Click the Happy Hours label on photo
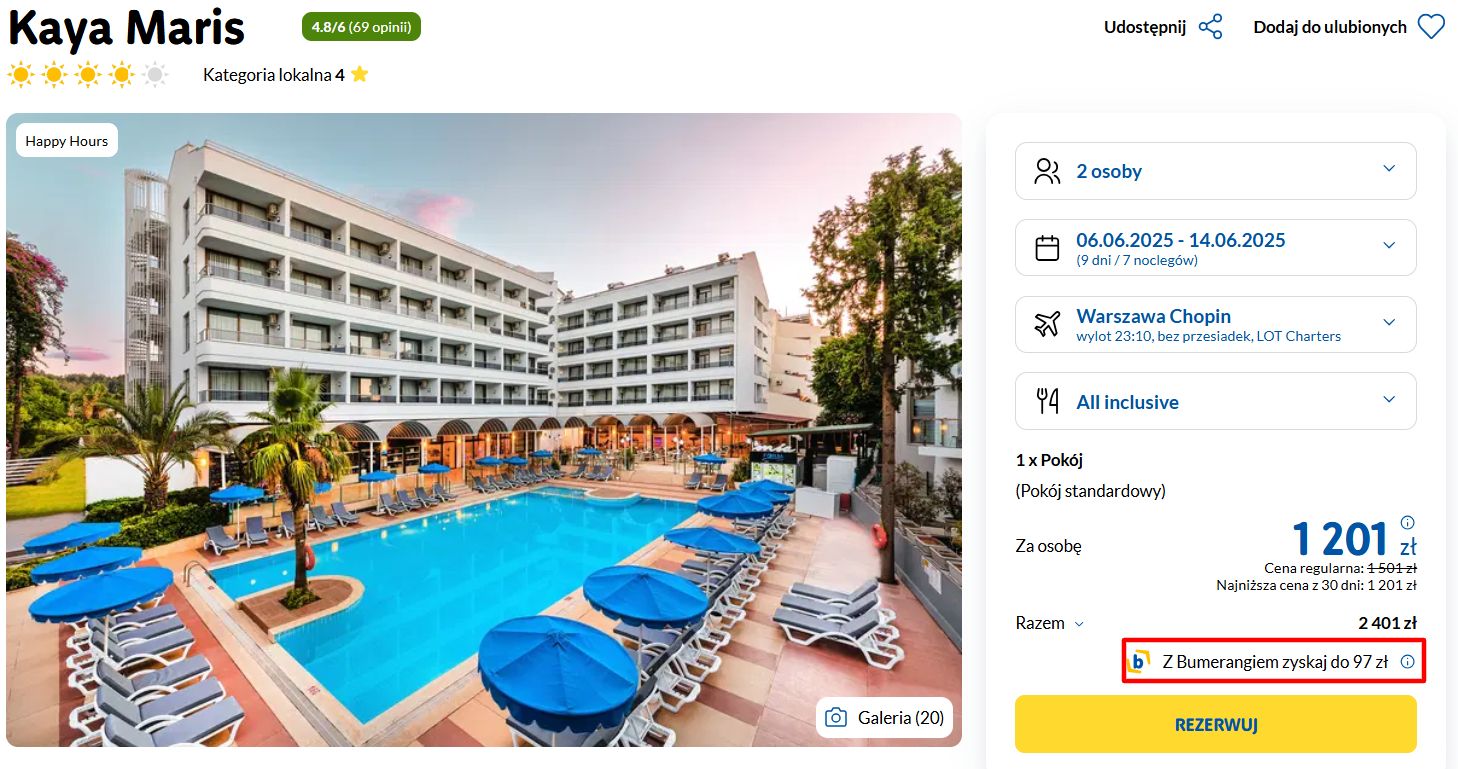Screen dimensions: 1458x769 (x=67, y=141)
